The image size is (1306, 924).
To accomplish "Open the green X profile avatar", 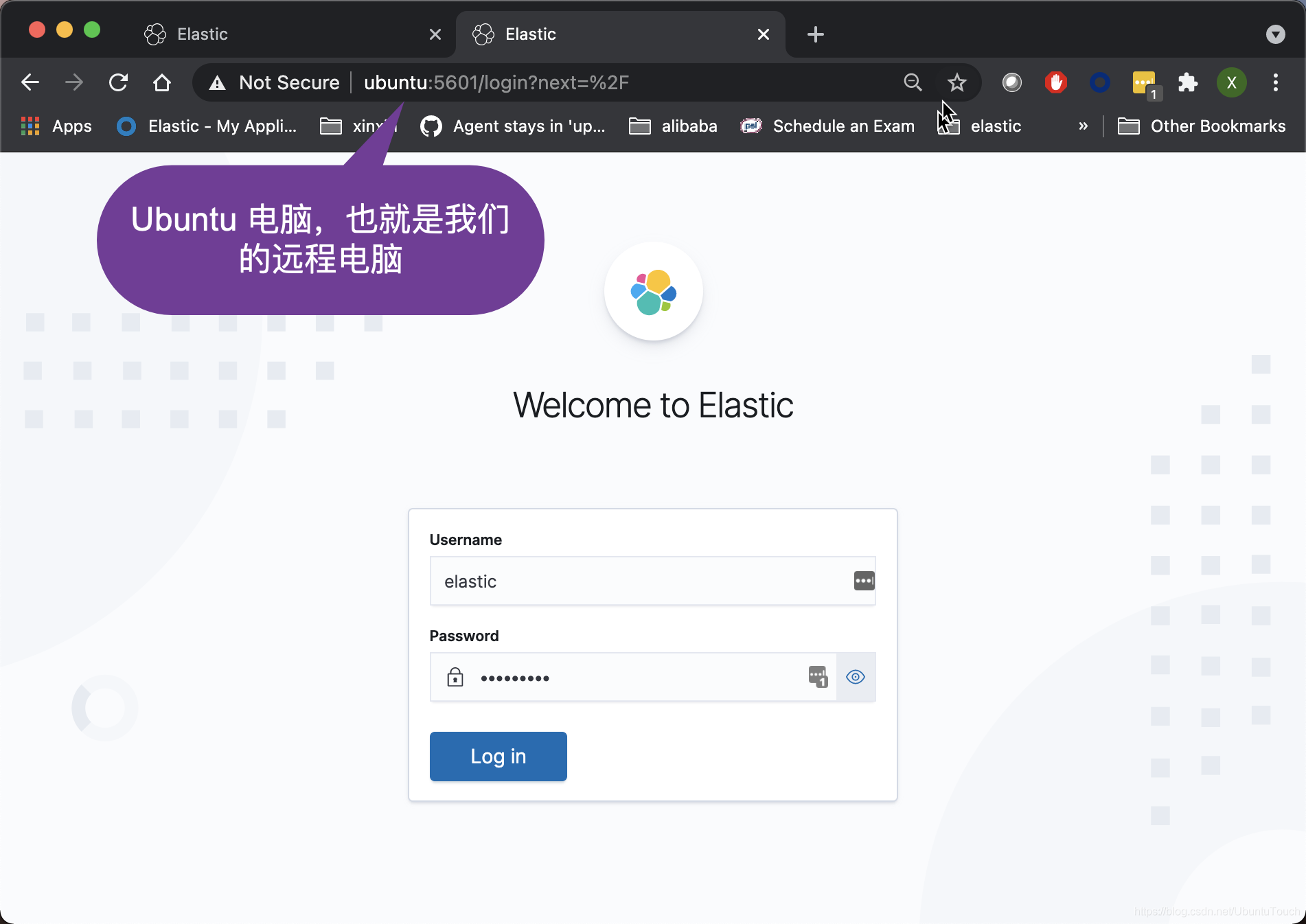I will coord(1232,82).
